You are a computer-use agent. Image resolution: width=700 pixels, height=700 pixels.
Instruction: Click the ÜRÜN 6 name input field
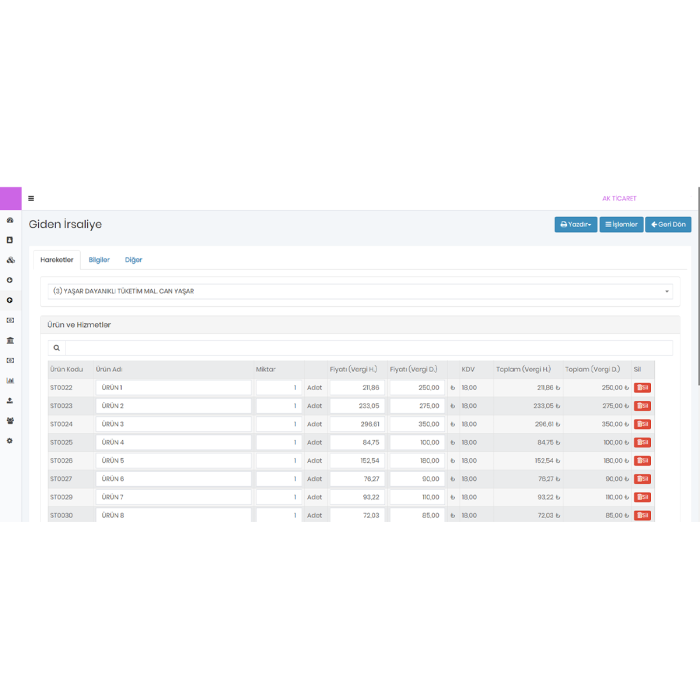173,479
